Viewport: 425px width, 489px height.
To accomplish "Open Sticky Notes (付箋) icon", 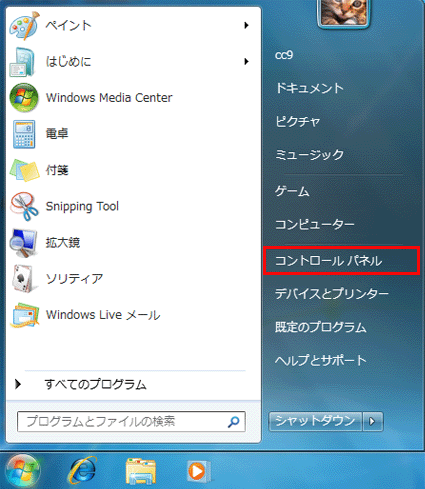I will pos(25,170).
